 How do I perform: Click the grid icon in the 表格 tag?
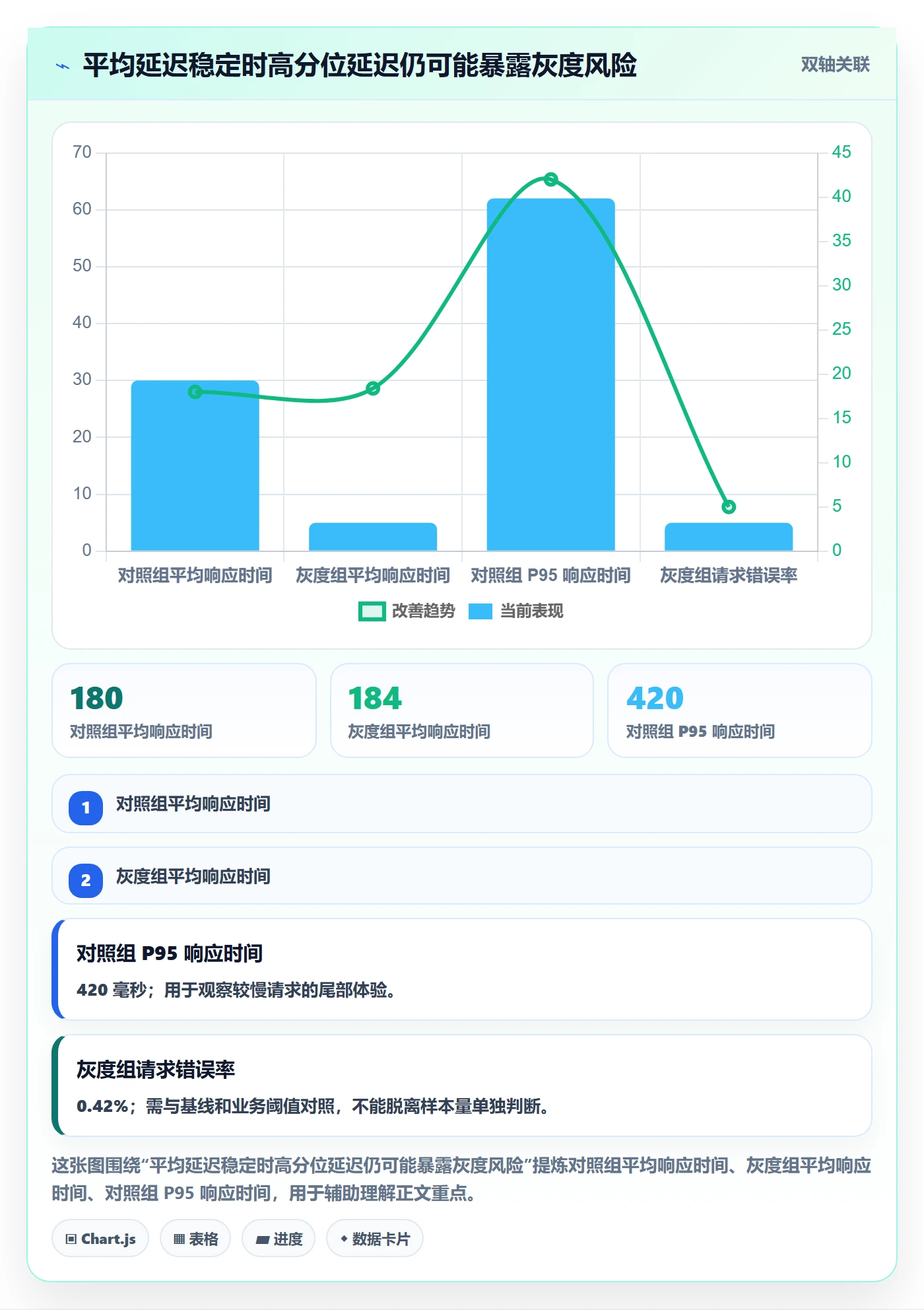point(179,1239)
